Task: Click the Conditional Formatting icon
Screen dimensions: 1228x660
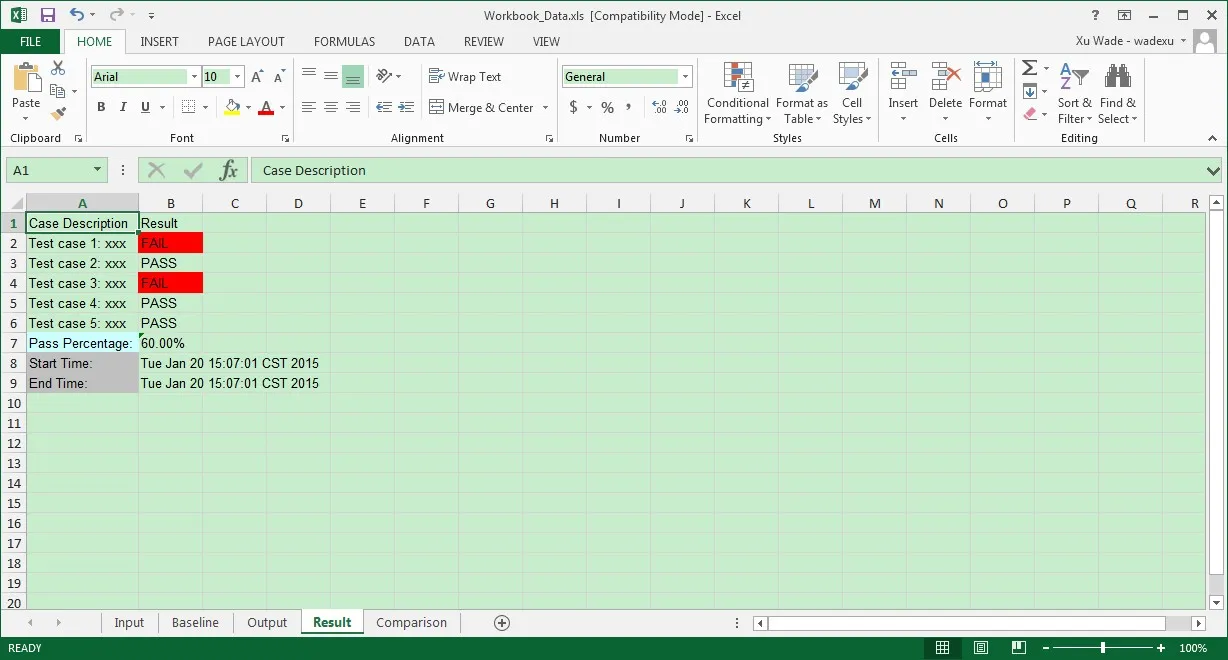Action: [x=737, y=78]
